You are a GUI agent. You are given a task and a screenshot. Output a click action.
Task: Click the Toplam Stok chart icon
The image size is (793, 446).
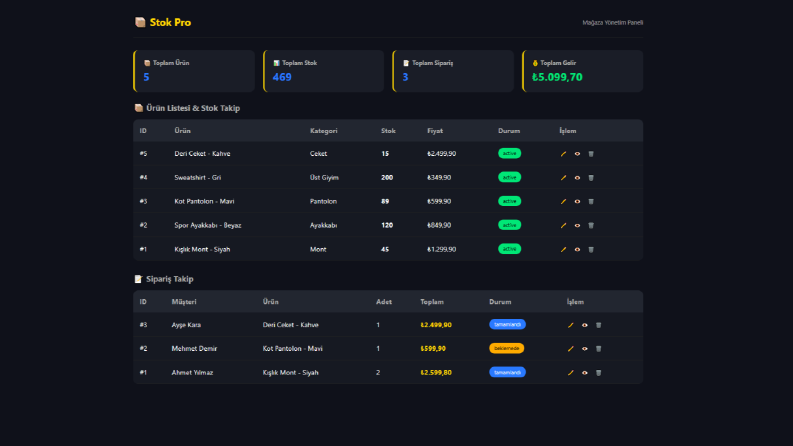(276, 63)
